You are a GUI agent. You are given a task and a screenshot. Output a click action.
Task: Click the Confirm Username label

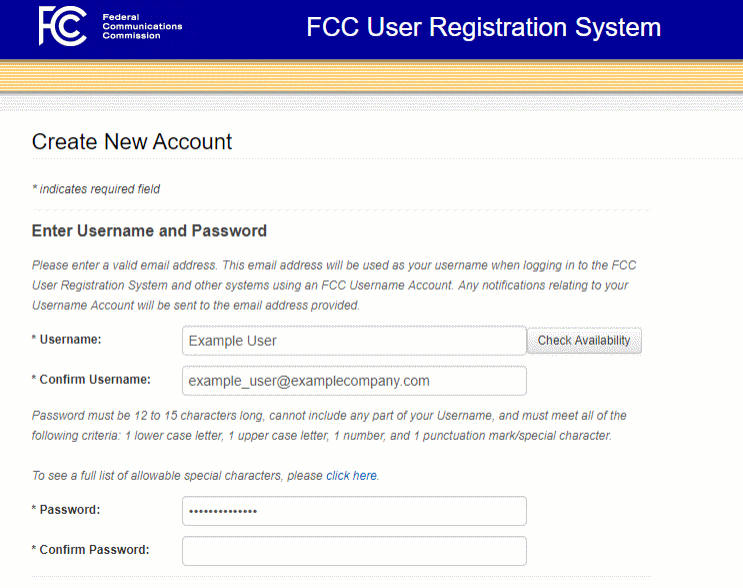click(94, 380)
